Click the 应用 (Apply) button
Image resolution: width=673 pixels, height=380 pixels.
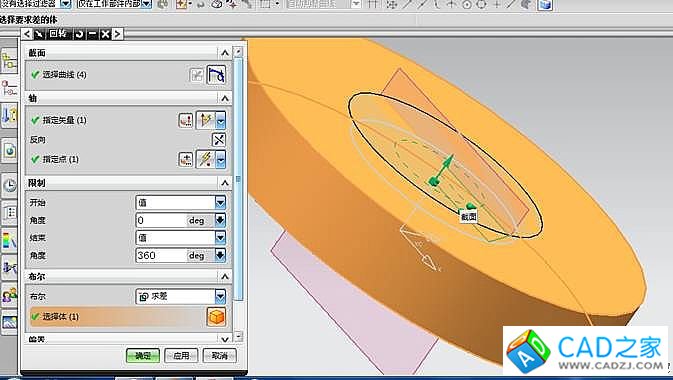pyautogui.click(x=181, y=356)
